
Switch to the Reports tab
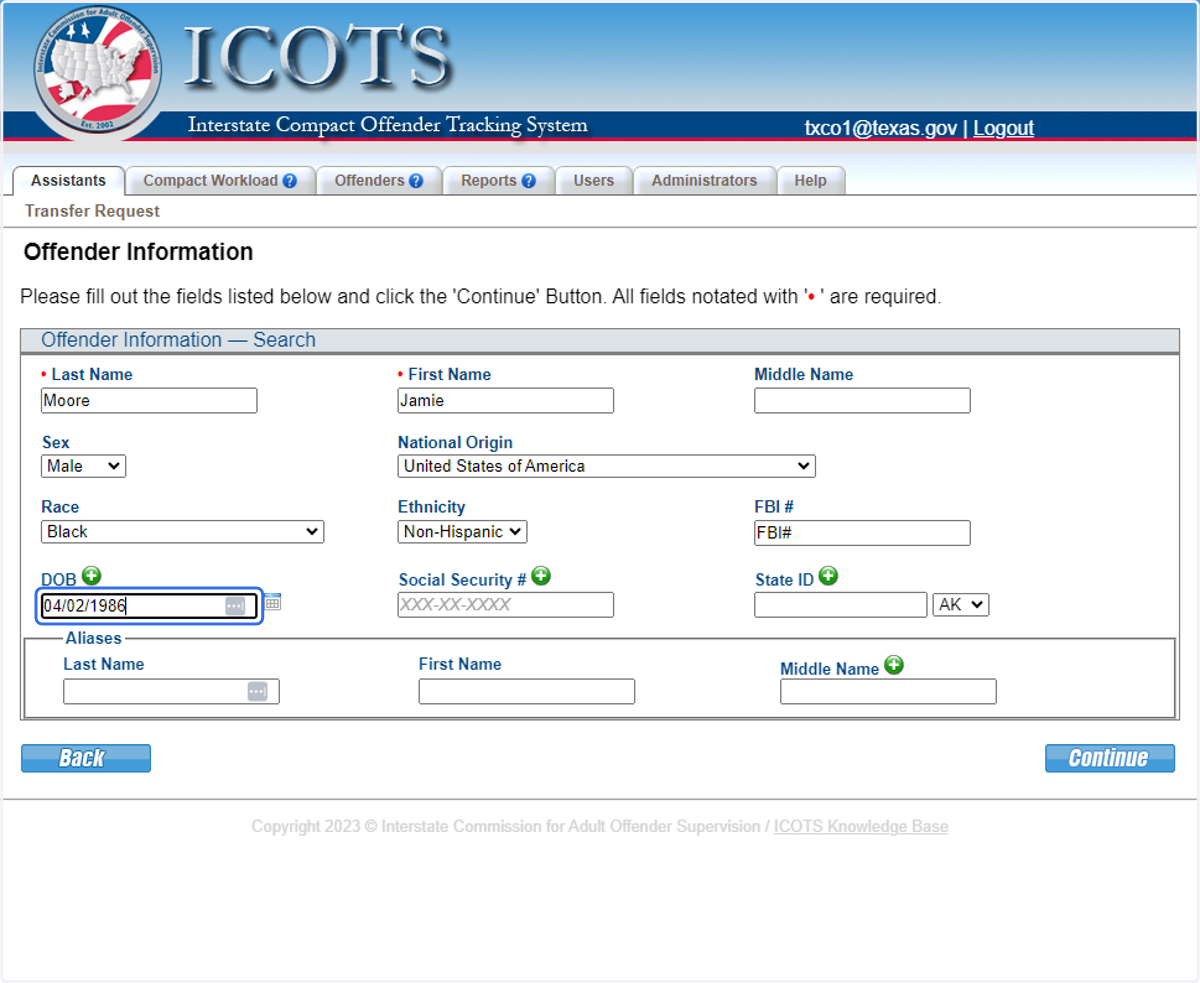(499, 181)
